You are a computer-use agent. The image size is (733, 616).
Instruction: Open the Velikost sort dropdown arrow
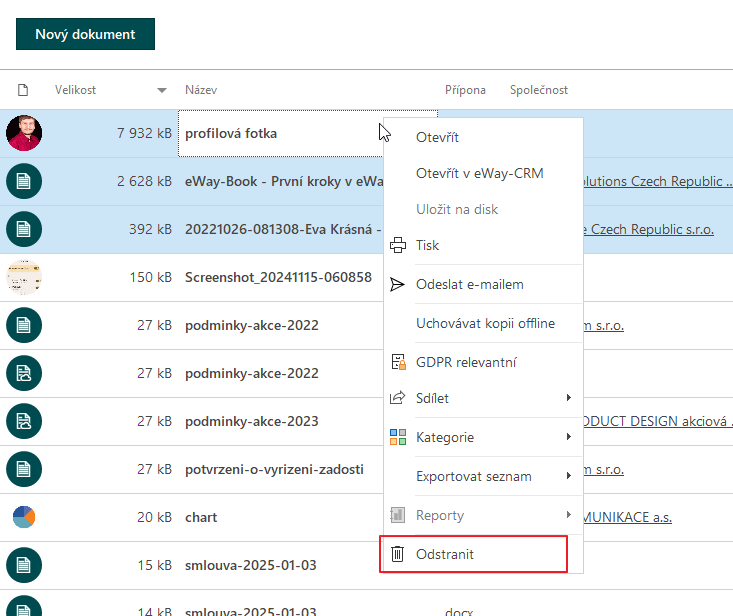point(162,90)
